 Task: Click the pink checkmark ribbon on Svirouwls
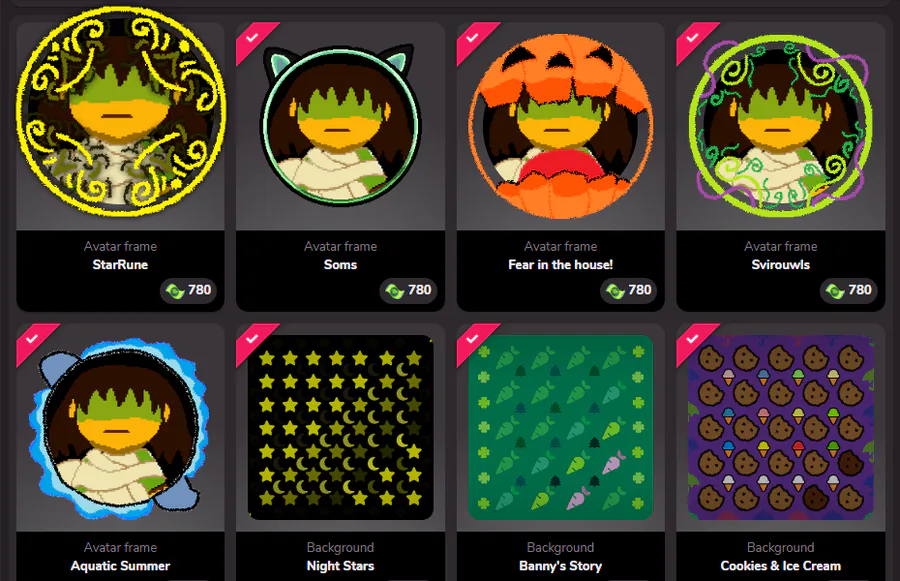pos(695,40)
